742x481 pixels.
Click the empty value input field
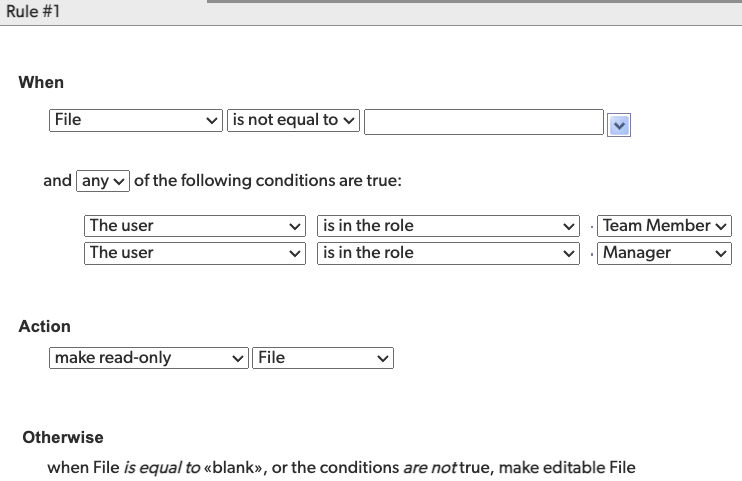pyautogui.click(x=484, y=122)
